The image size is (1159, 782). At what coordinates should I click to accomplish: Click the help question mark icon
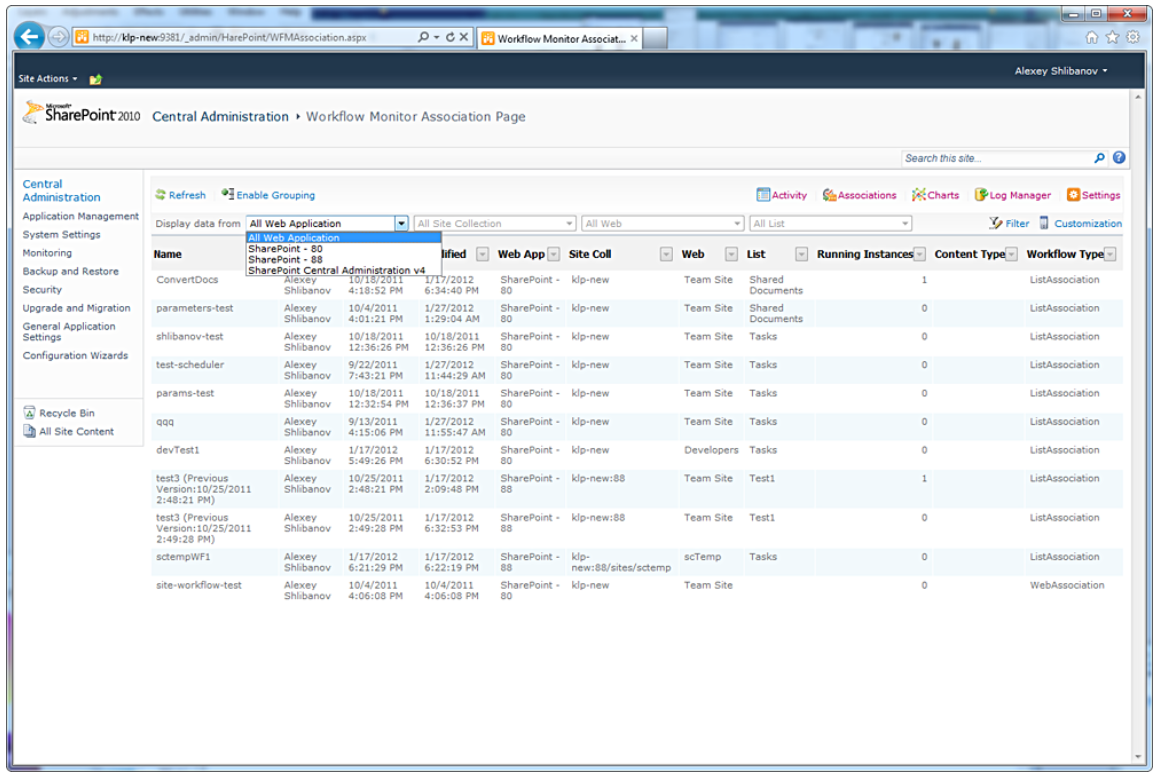[1119, 158]
